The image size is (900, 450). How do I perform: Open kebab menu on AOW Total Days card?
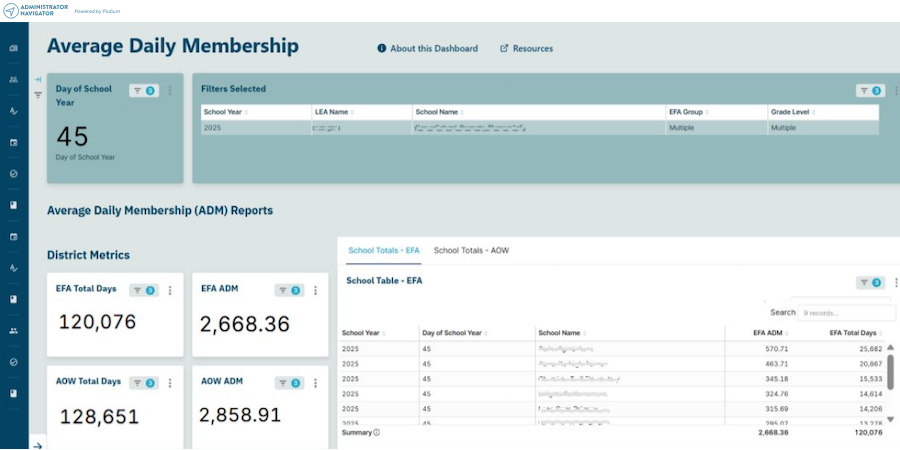point(170,383)
